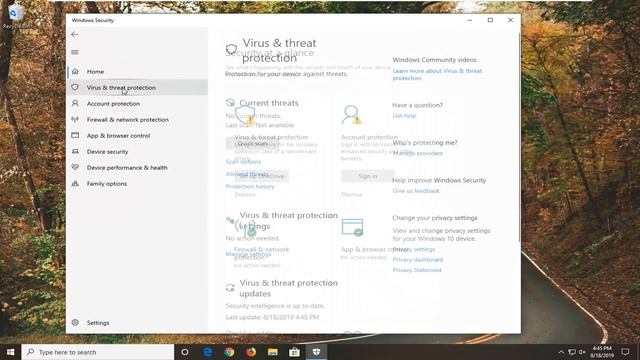Launch Google Chrome from the taskbar
The image size is (640, 360).
coord(229,352)
